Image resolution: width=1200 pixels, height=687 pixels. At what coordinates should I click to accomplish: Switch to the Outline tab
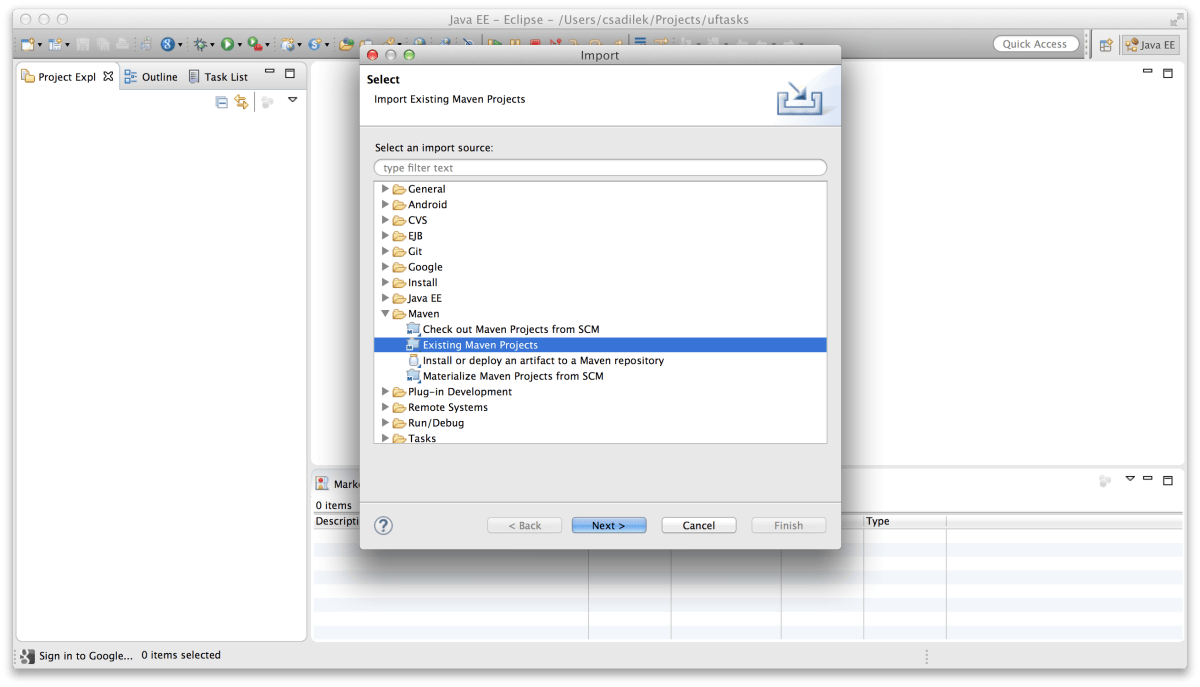pos(151,77)
